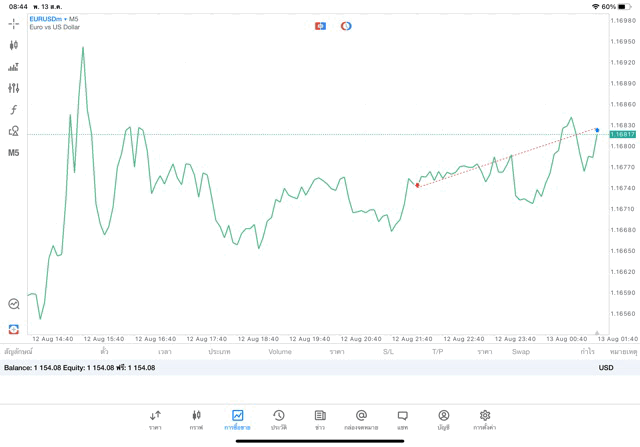The height and width of the screenshot is (447, 640).
Task: Open the การตั้งค่า settings tab
Action: pyautogui.click(x=485, y=419)
